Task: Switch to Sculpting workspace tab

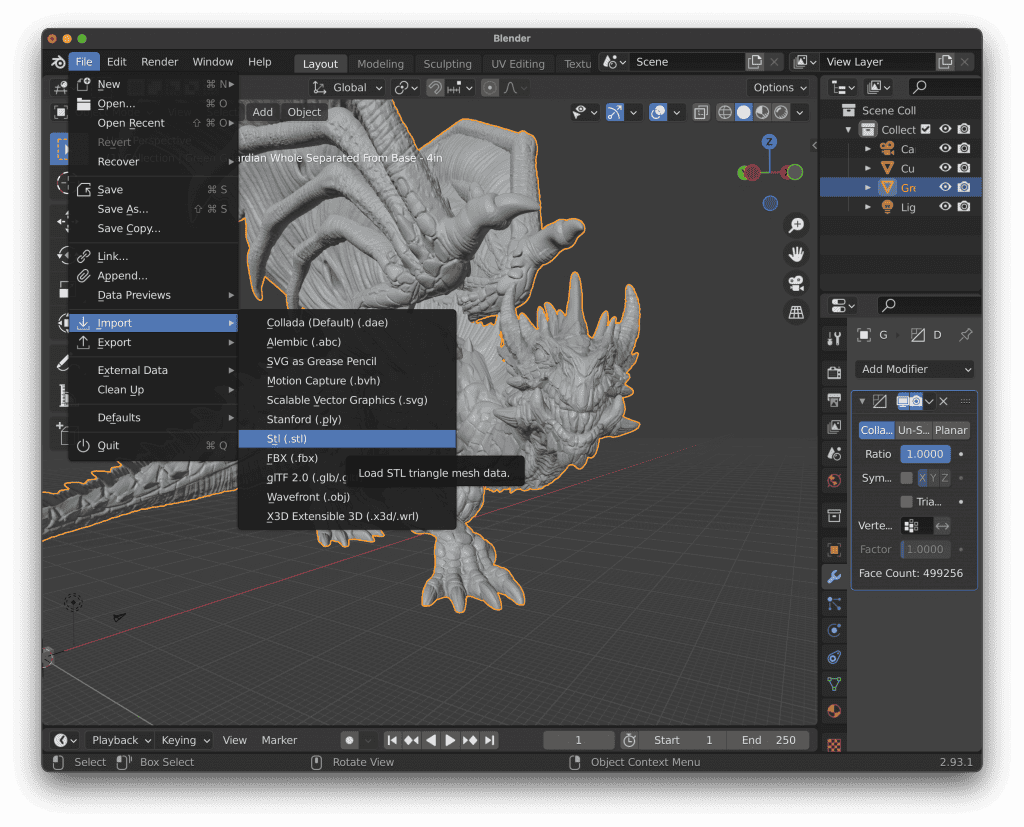Action: click(447, 64)
